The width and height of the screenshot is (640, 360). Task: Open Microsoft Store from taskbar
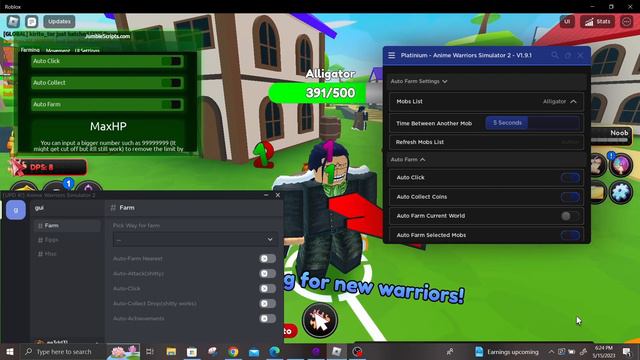pyautogui.click(x=192, y=351)
